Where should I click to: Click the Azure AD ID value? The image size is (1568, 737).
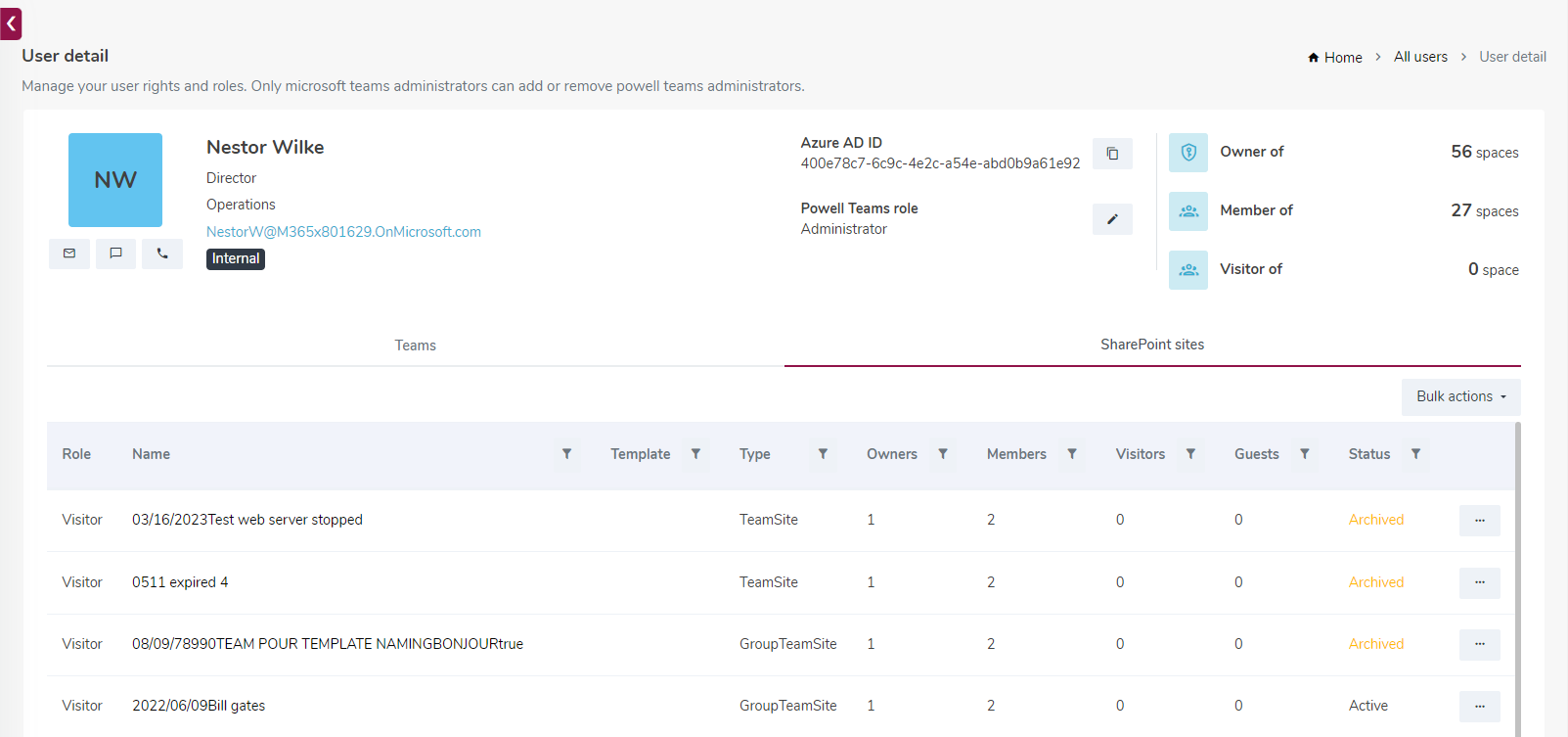(940, 163)
